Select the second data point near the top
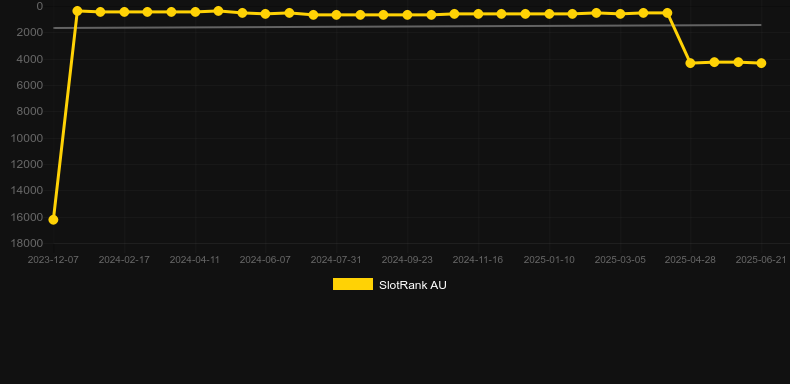The image size is (790, 384). coord(77,11)
